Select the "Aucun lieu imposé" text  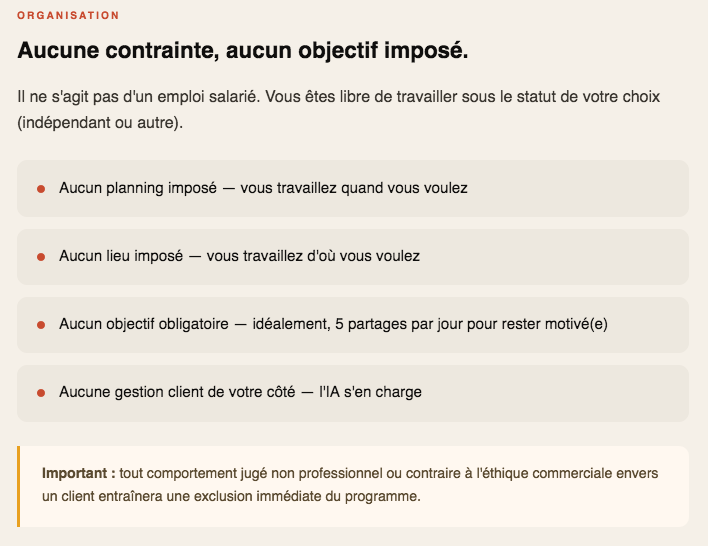point(121,256)
